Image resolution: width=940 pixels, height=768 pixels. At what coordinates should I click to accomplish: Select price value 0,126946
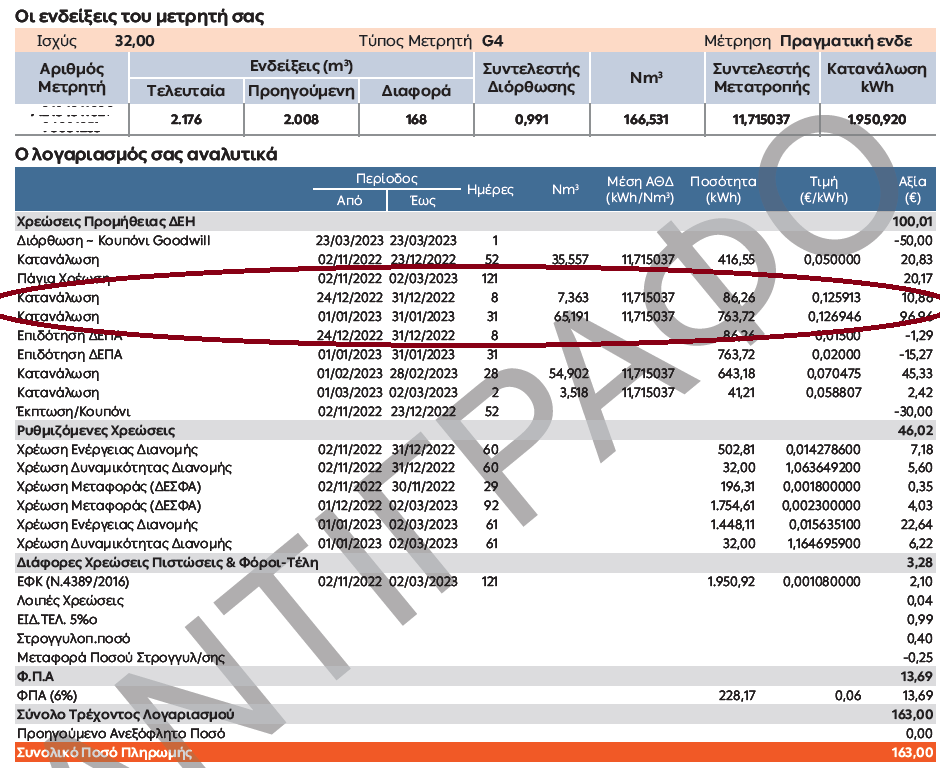[834, 317]
